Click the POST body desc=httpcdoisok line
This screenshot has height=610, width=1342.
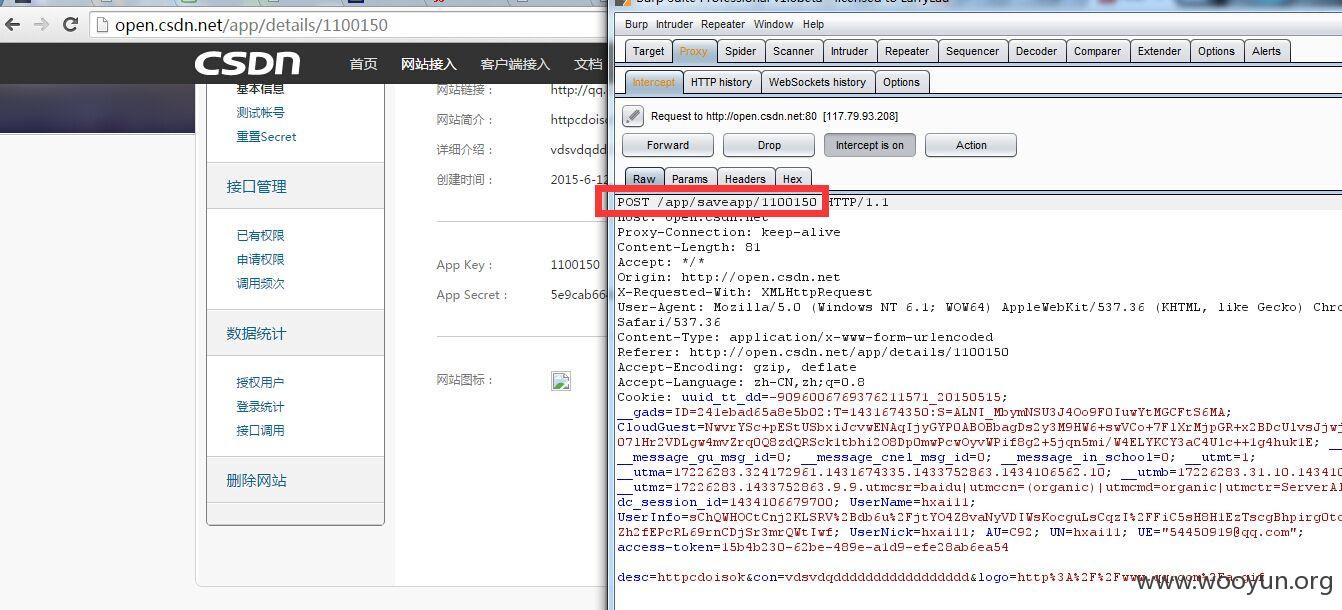click(941, 577)
